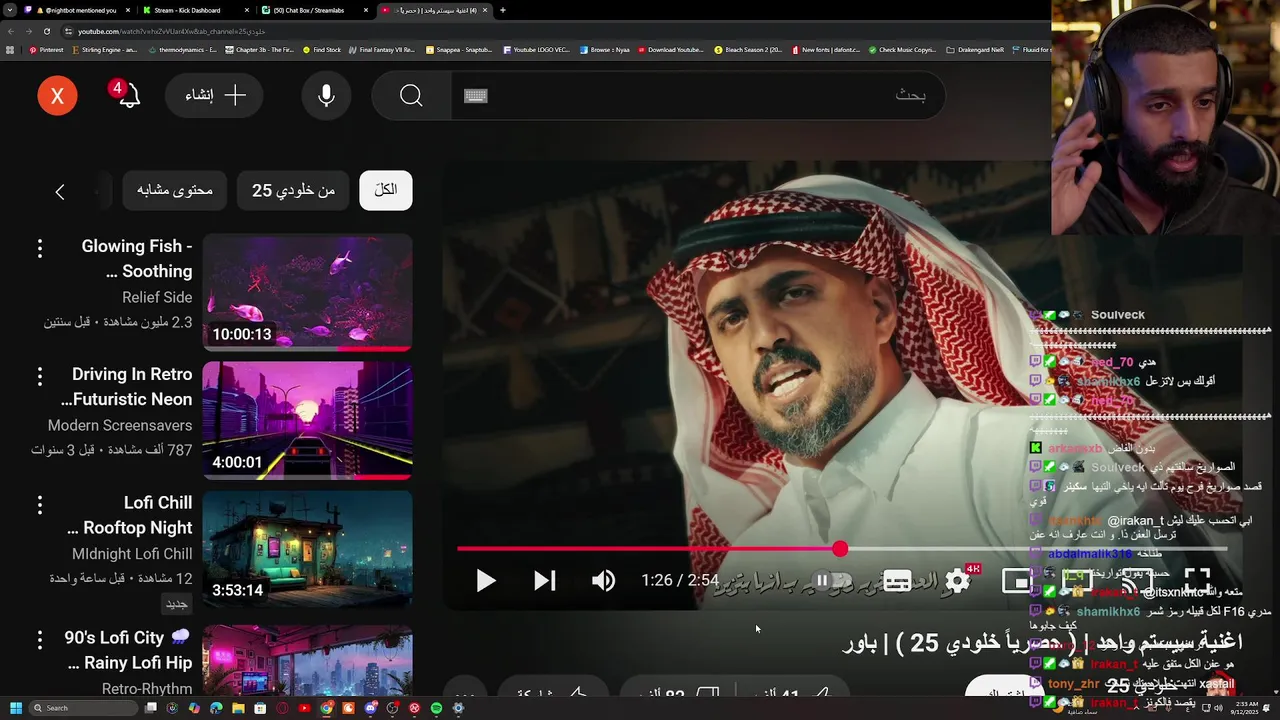Skip to next video in player
This screenshot has height=720, width=1280.
(x=544, y=580)
